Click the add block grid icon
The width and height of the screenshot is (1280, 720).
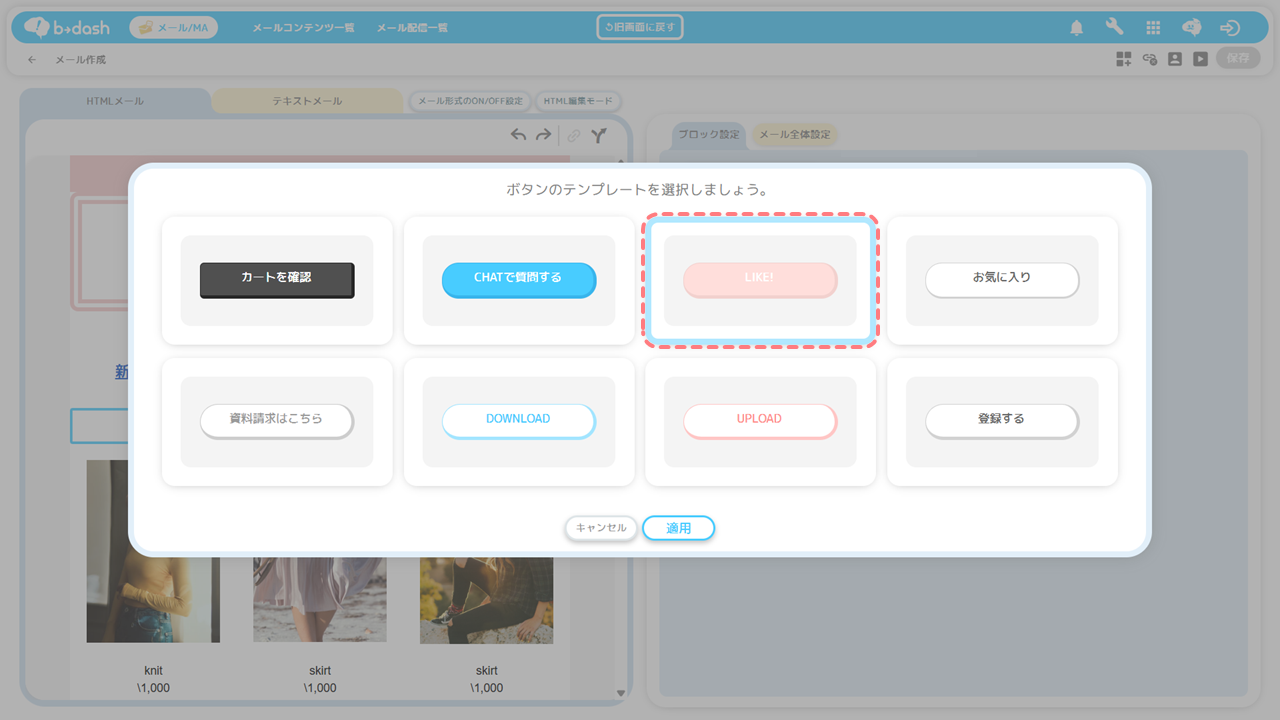point(1124,59)
